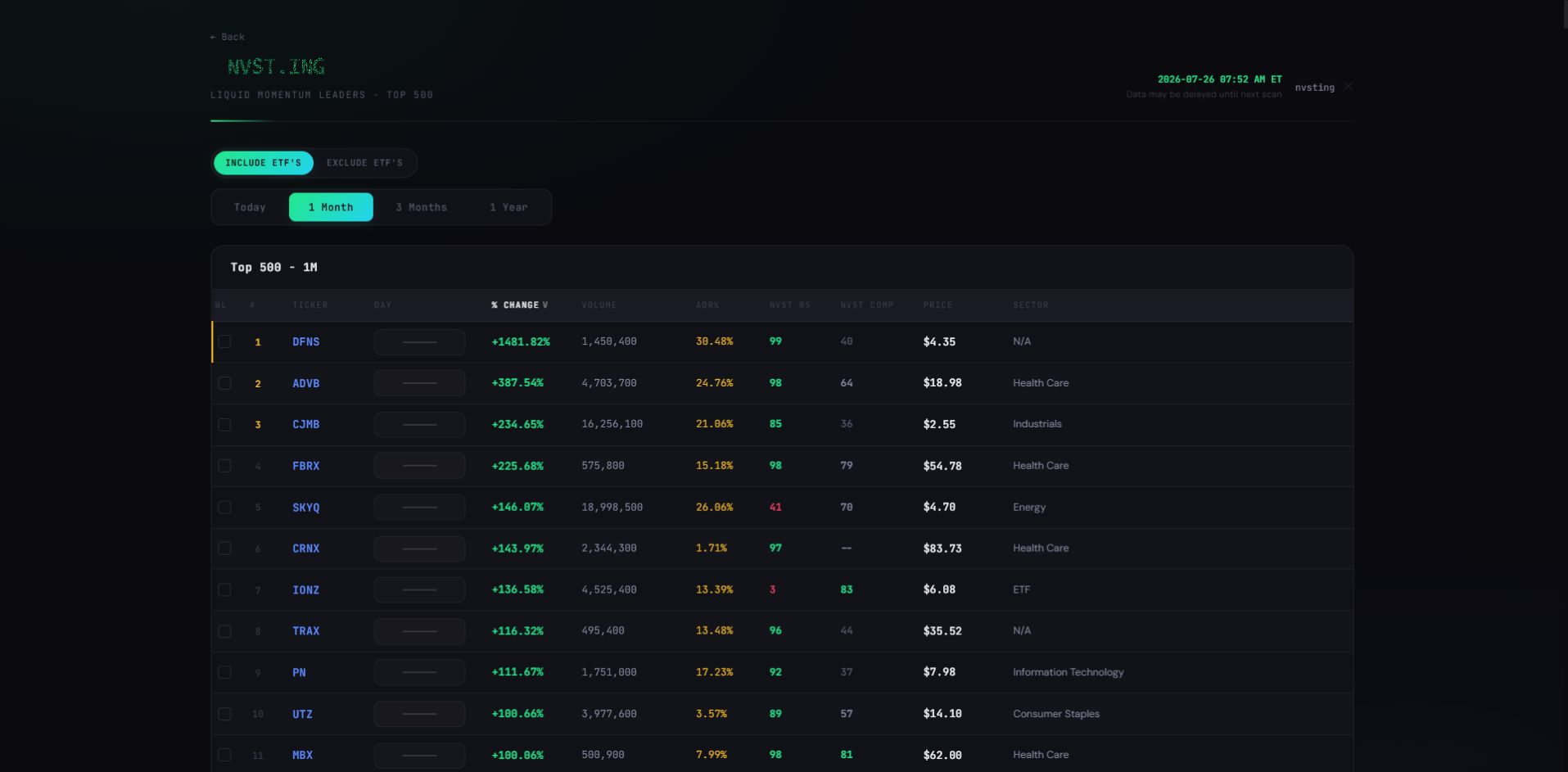Sort by NVST RS column header
The height and width of the screenshot is (772, 1568).
(789, 305)
